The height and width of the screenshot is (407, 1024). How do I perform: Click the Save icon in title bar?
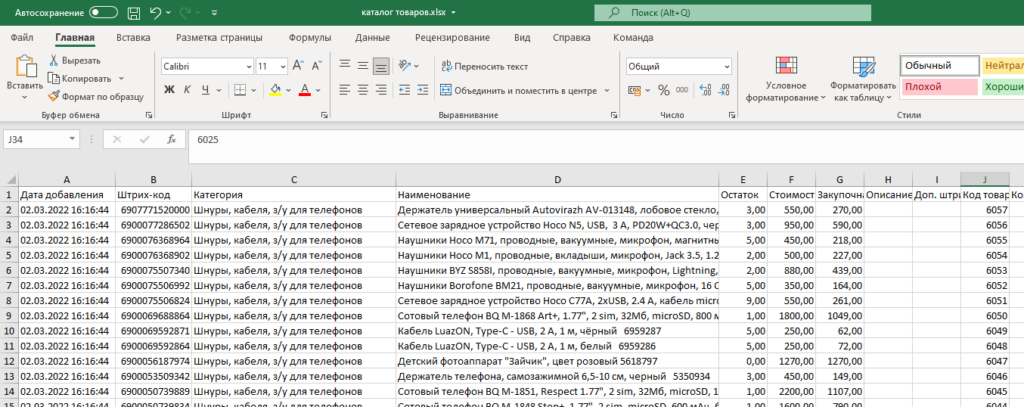(135, 13)
